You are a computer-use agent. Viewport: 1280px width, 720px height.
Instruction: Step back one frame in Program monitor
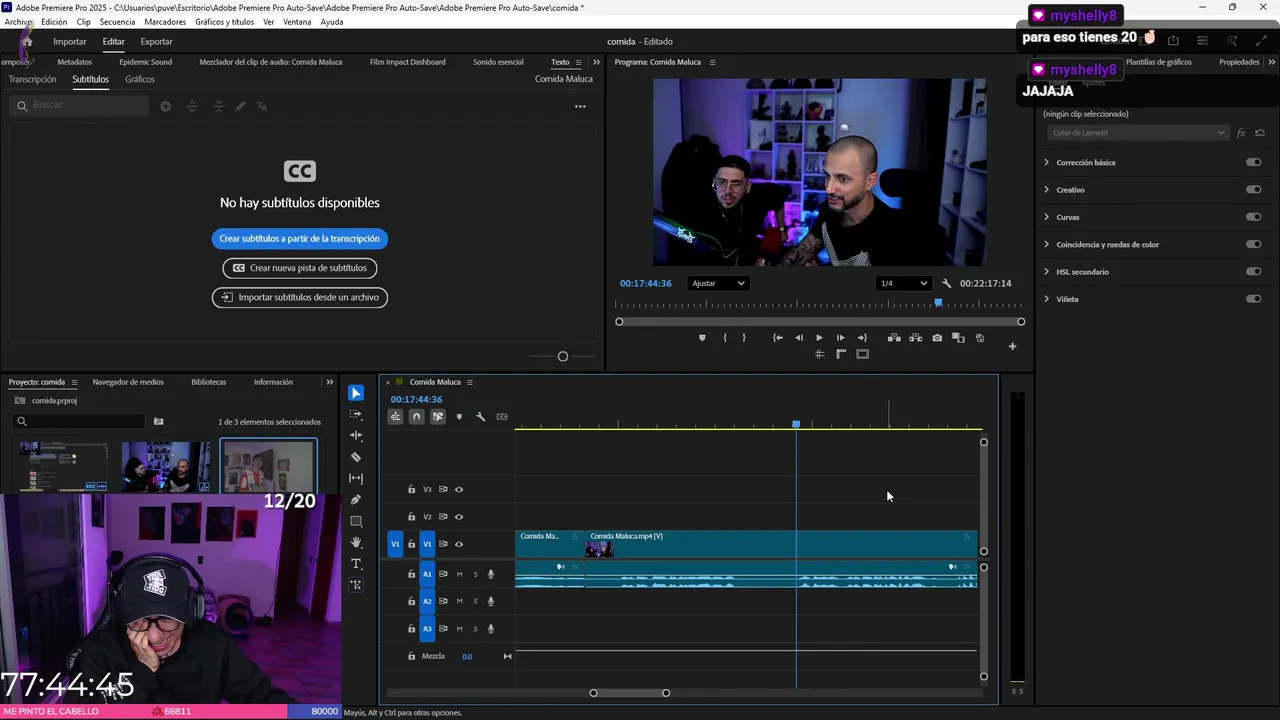coord(798,338)
